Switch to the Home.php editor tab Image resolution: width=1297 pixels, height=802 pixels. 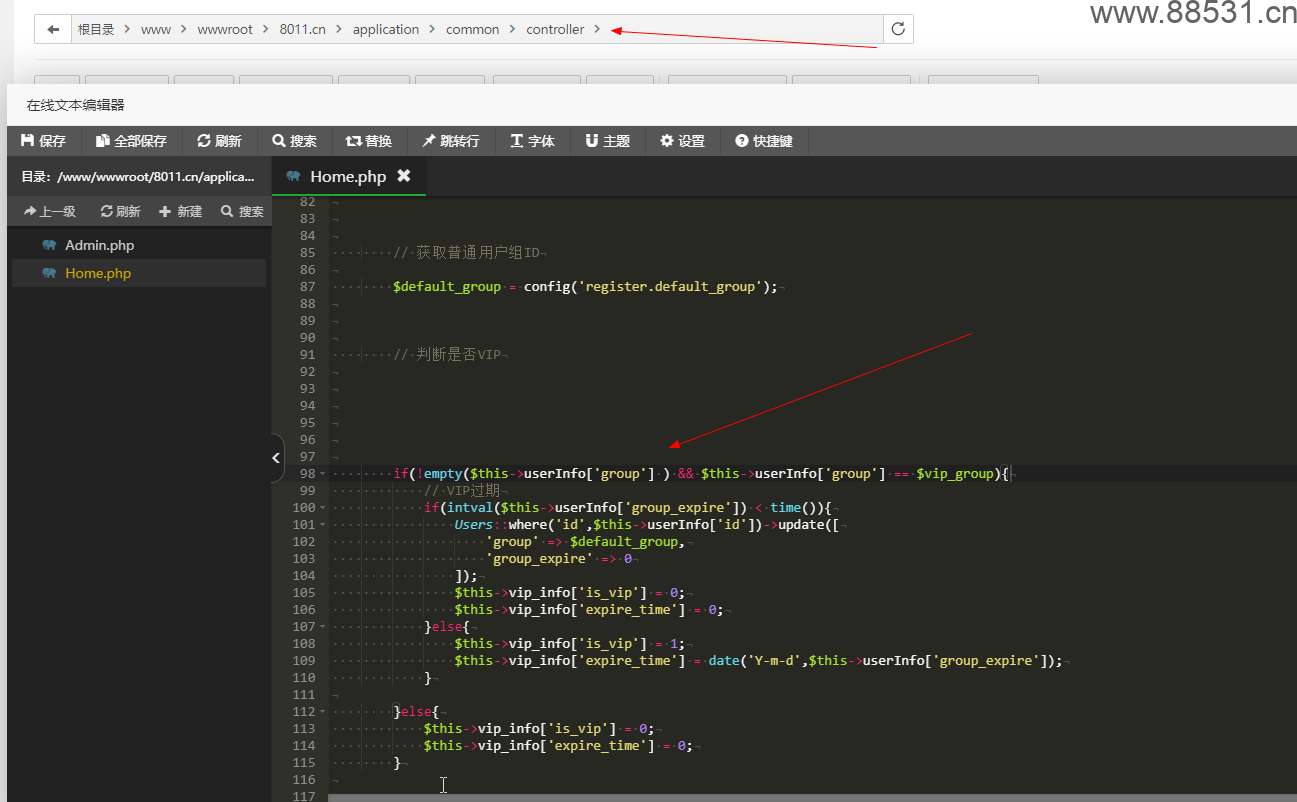tap(347, 176)
